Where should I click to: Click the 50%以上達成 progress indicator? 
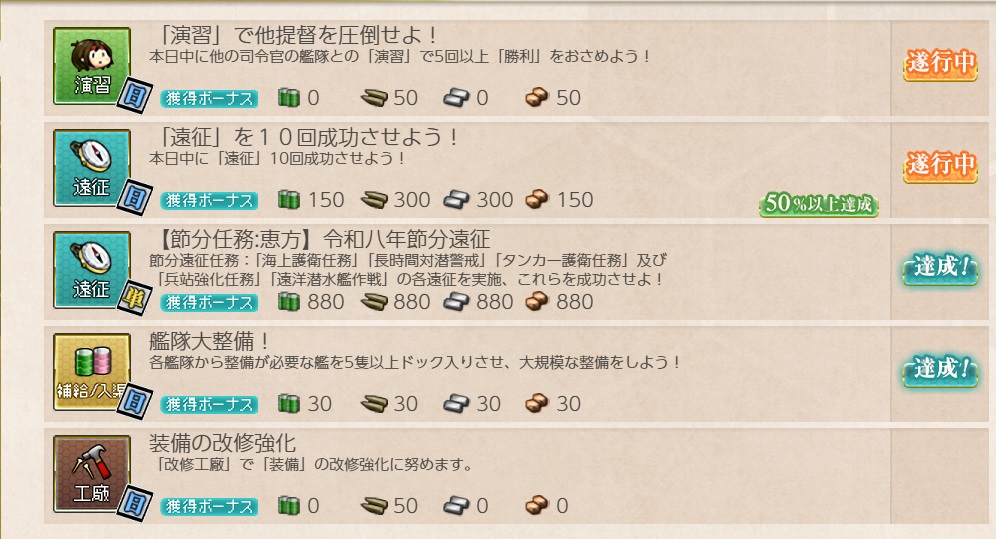pyautogui.click(x=819, y=205)
